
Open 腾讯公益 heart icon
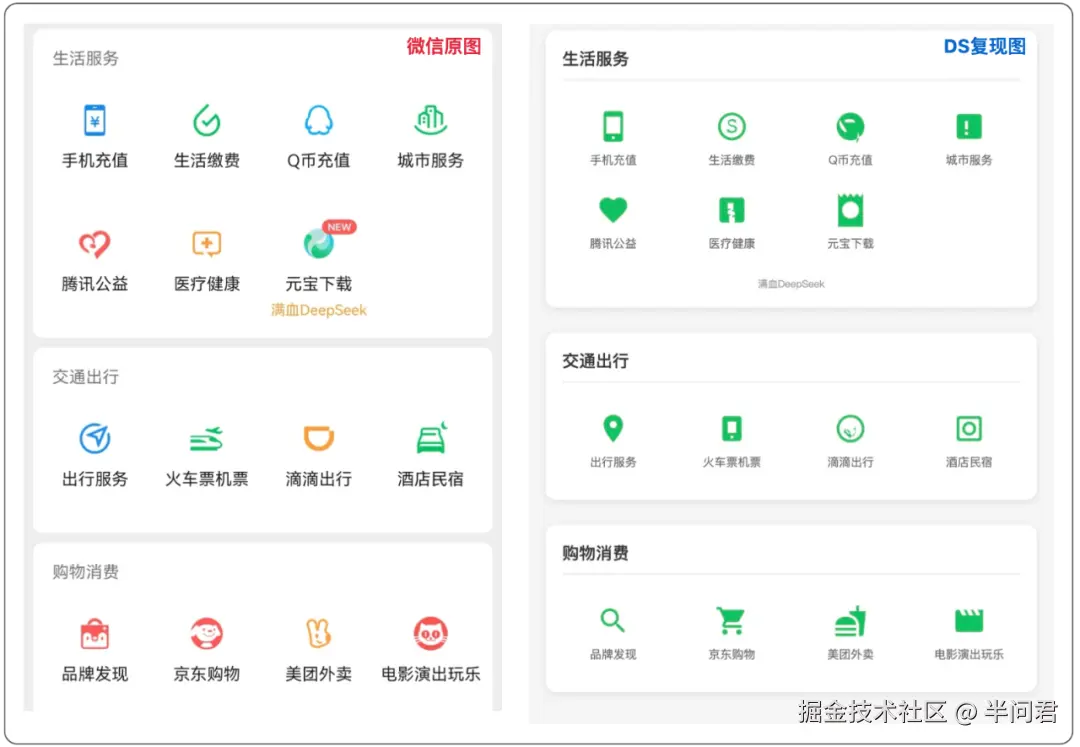click(95, 243)
